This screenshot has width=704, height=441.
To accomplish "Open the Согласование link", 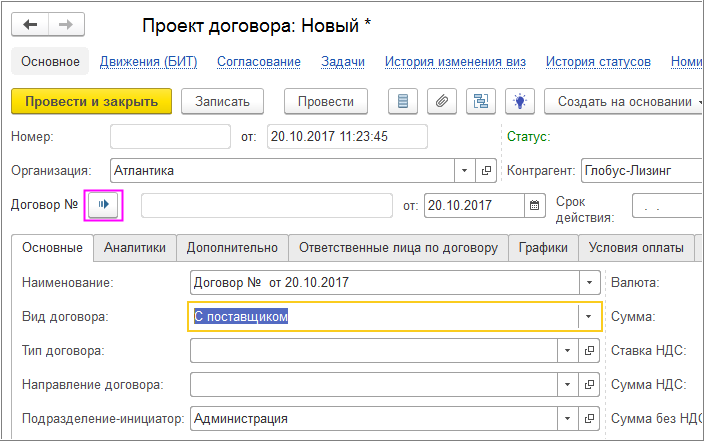I will [x=258, y=62].
